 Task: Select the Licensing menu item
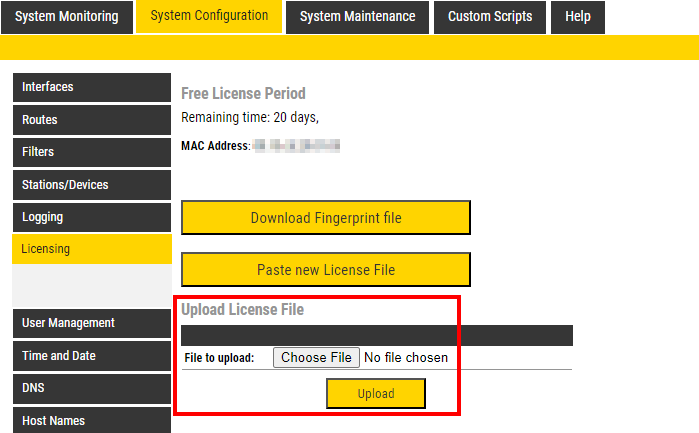tap(91, 249)
